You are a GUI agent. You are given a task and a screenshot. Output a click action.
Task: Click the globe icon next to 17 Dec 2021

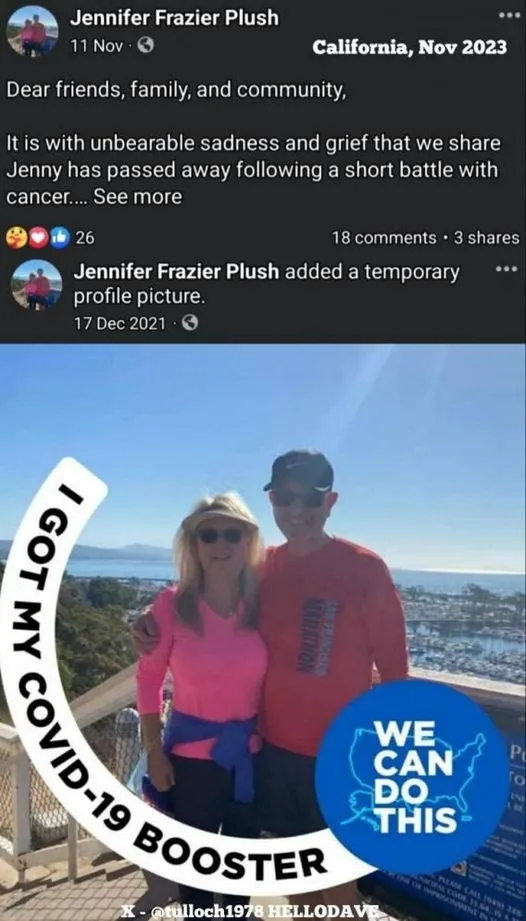pos(189,322)
